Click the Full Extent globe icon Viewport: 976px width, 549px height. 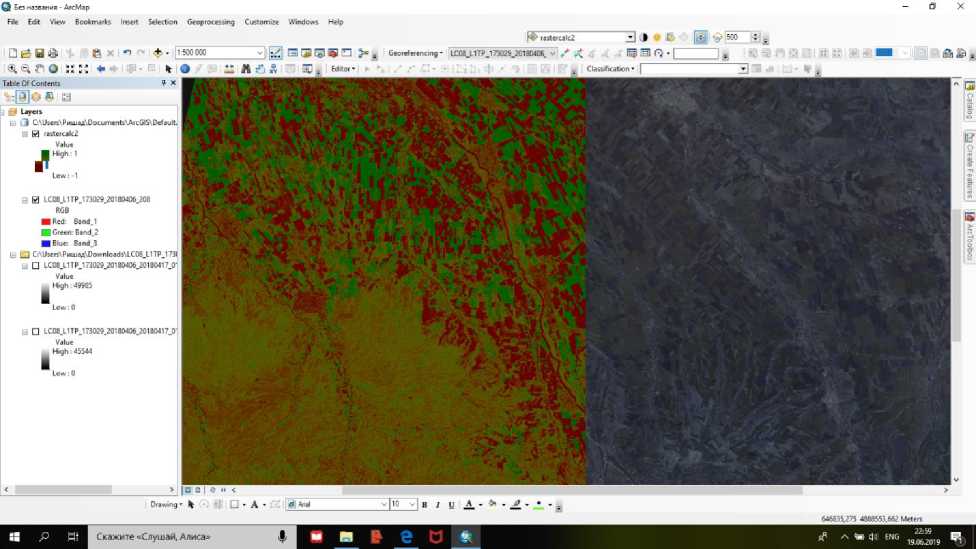click(x=54, y=69)
